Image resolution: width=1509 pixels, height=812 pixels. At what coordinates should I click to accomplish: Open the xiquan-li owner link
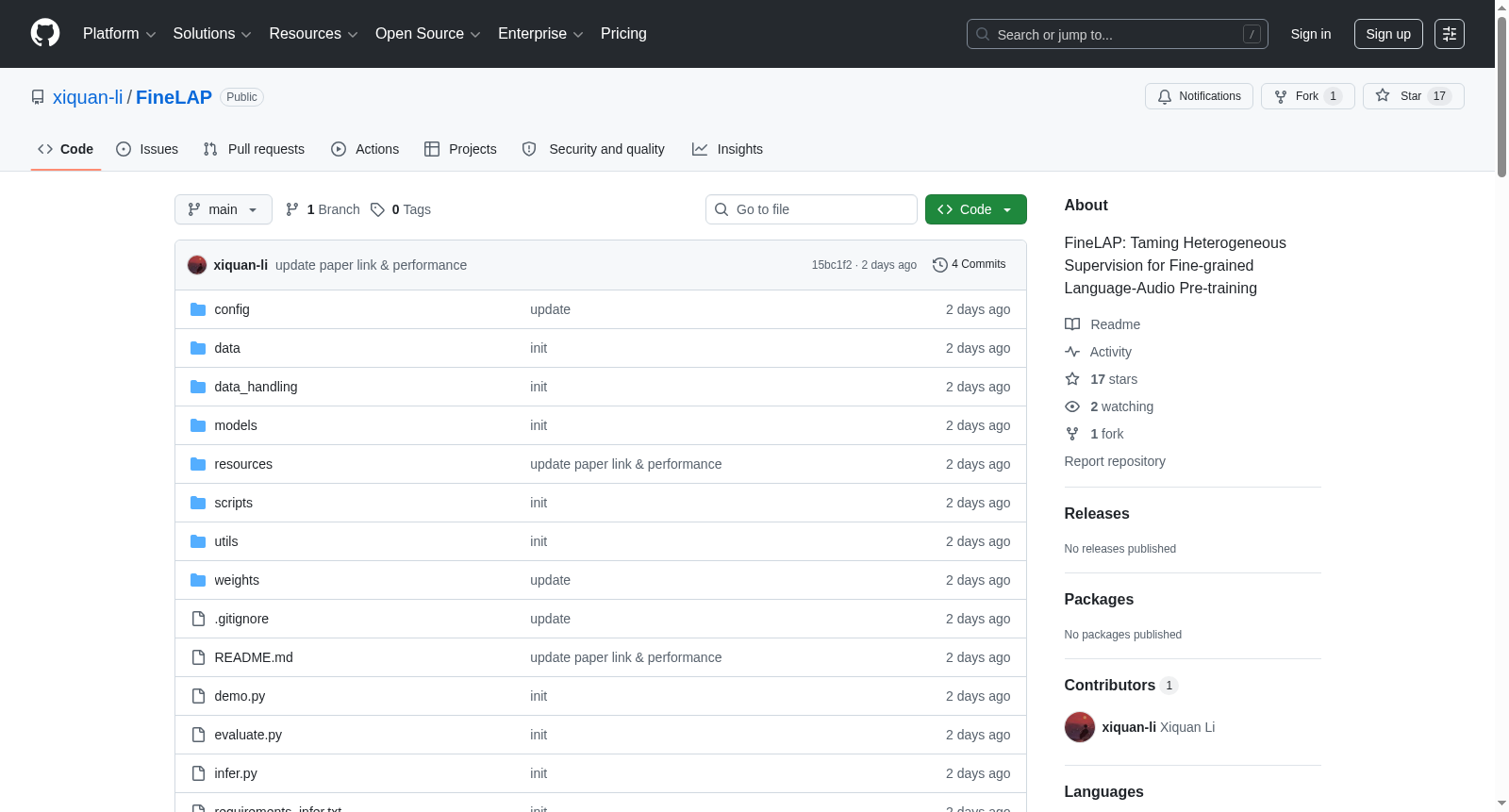tap(88, 97)
